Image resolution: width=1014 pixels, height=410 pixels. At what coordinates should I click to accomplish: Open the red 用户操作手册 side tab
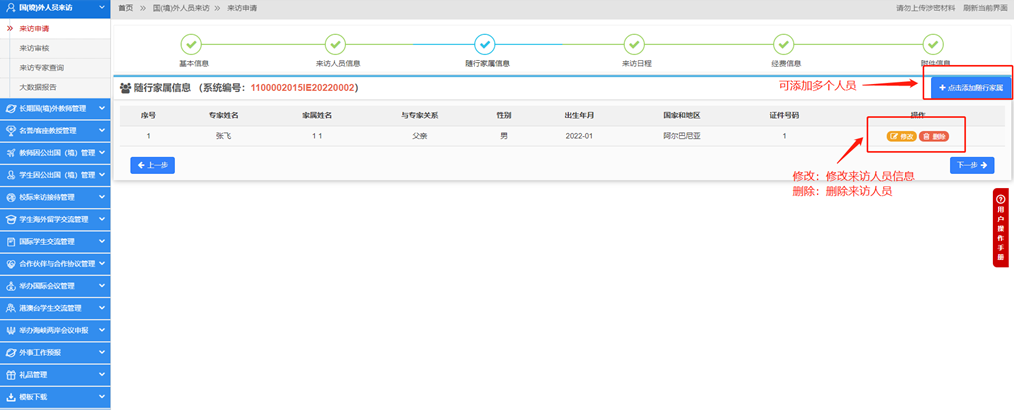coord(999,227)
